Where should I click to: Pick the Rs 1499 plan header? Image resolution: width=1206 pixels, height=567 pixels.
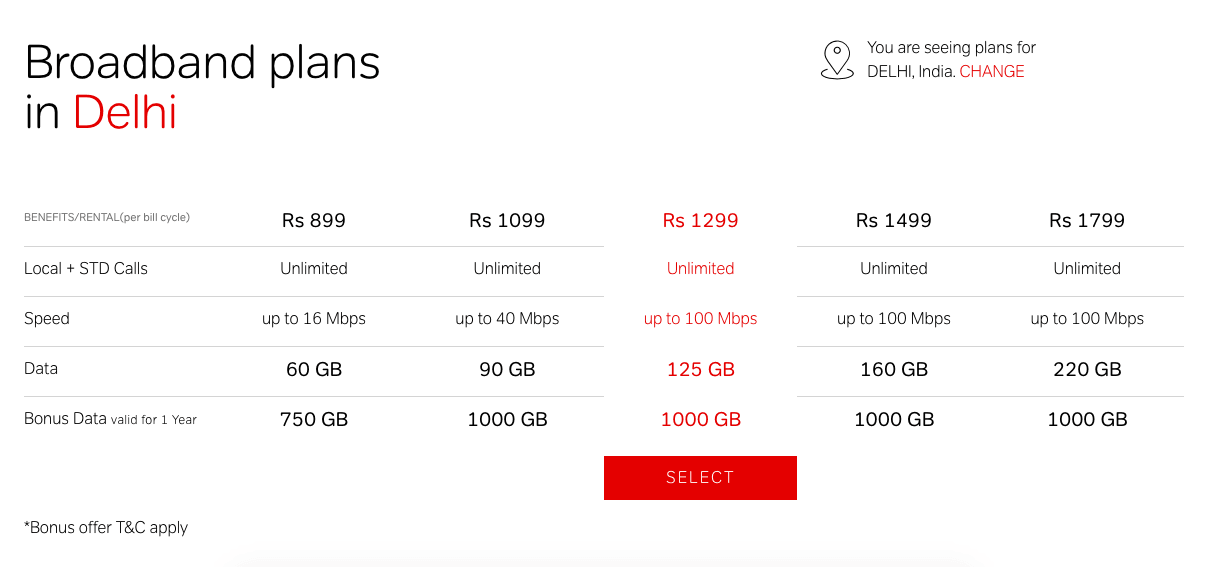pos(894,221)
